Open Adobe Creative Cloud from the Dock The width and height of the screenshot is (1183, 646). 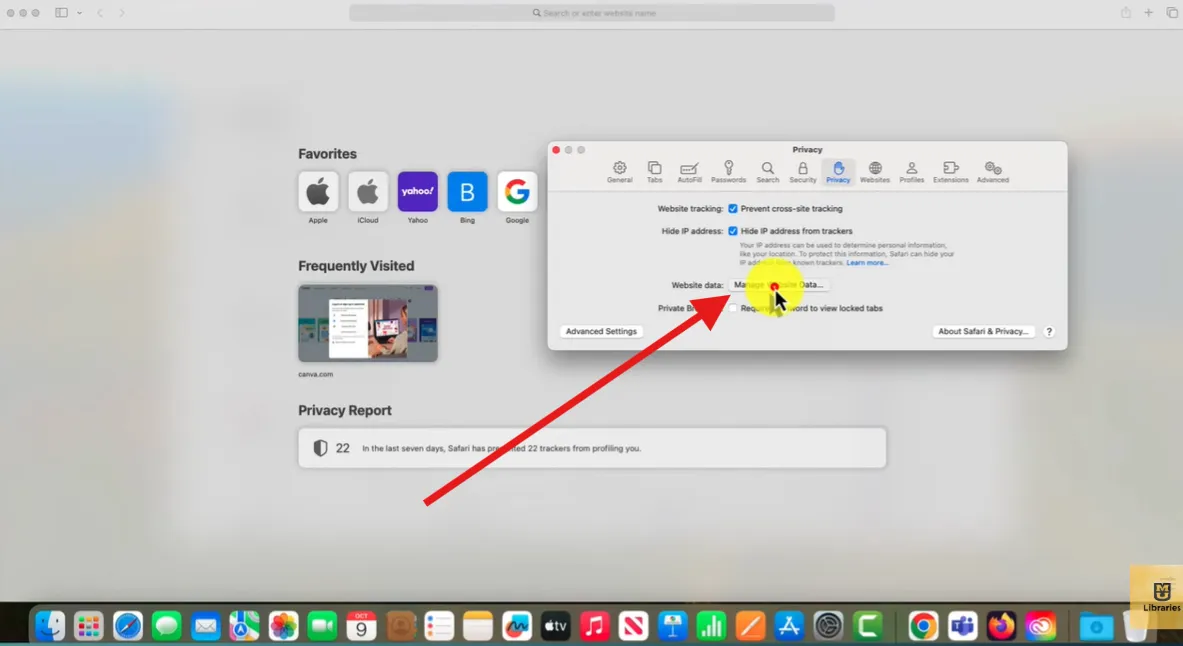pos(1040,626)
